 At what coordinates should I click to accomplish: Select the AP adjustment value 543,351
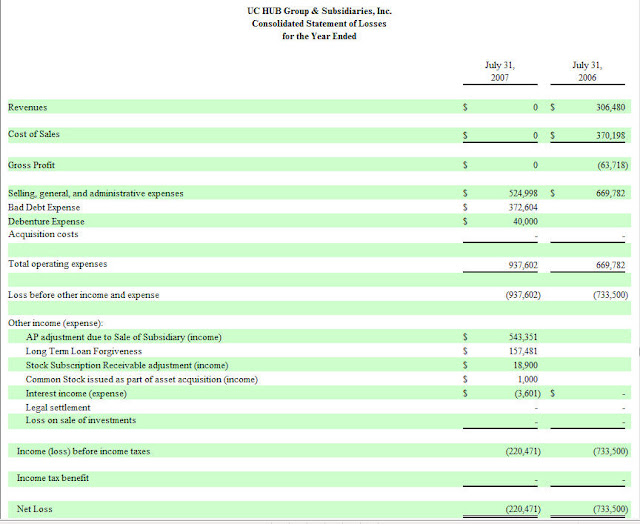[x=523, y=337]
